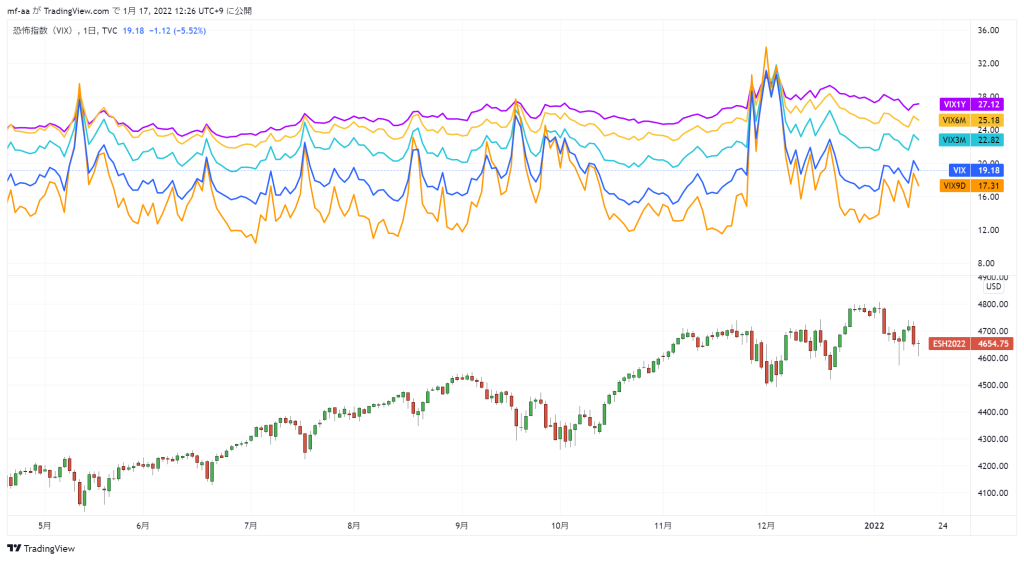Select the yellow VIX6M 25.18 price label

972,120
